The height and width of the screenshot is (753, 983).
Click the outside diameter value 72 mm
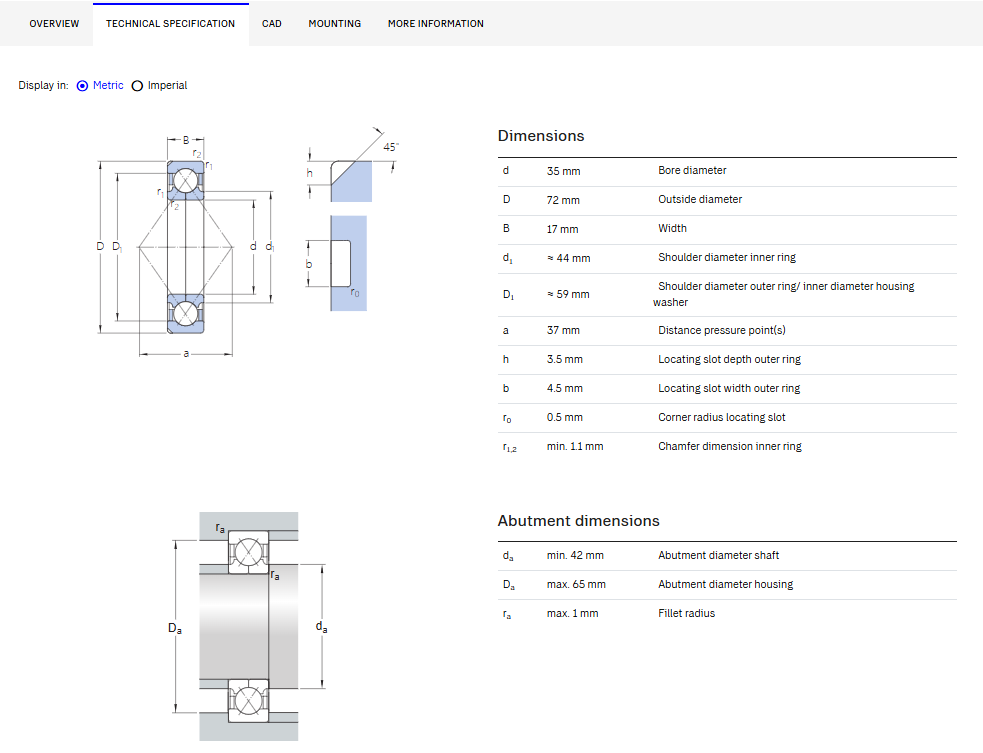pos(563,200)
